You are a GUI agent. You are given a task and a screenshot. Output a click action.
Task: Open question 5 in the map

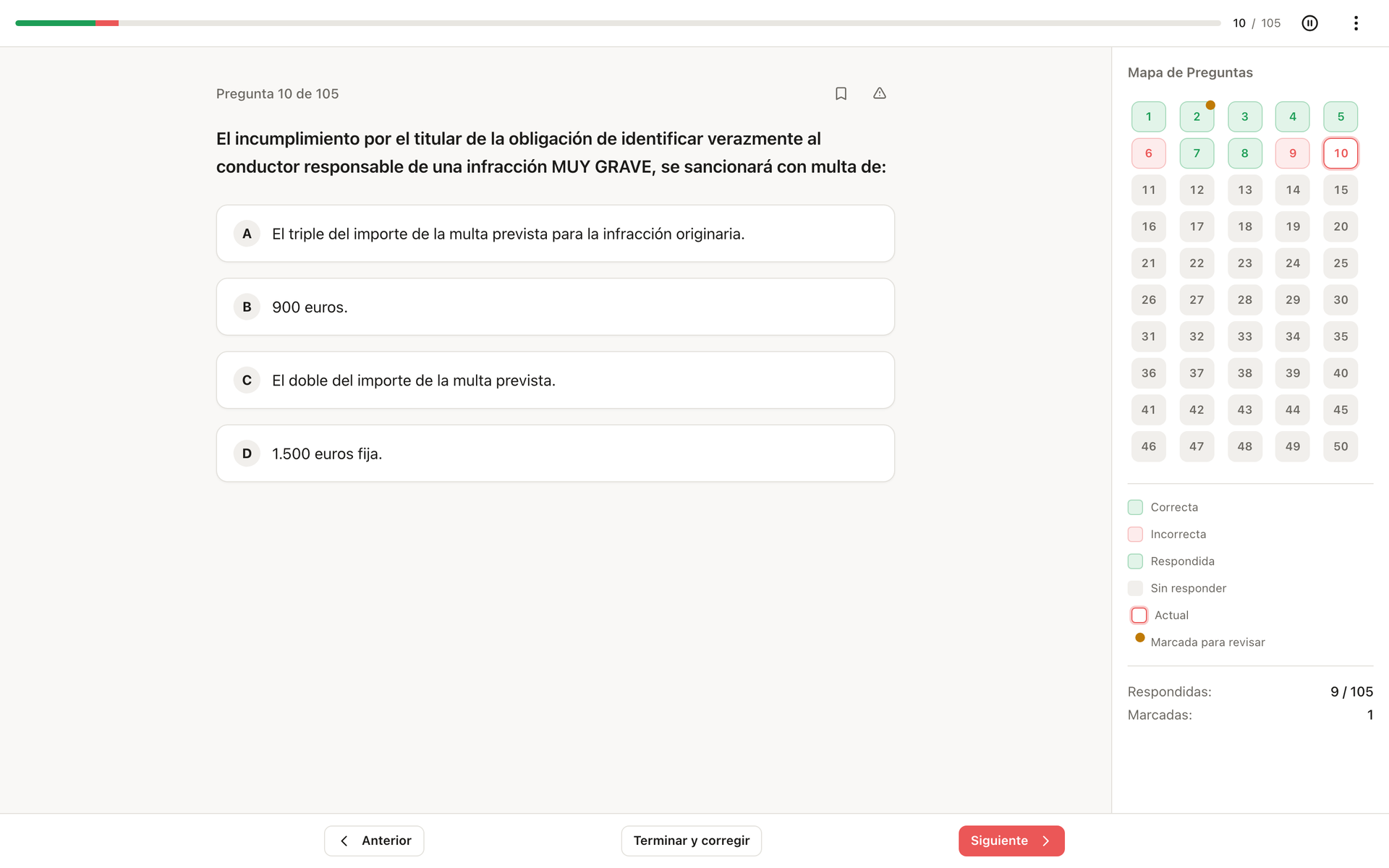1341,116
